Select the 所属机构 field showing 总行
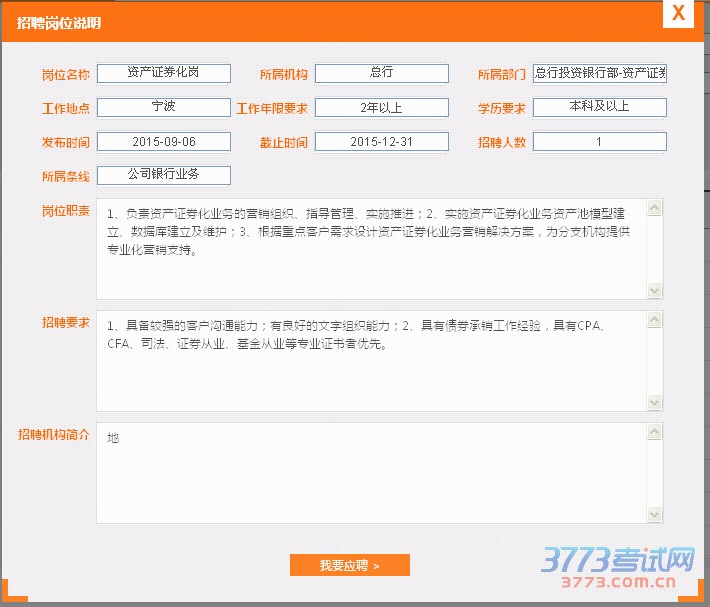Screen dimensions: 710x607 coord(381,73)
